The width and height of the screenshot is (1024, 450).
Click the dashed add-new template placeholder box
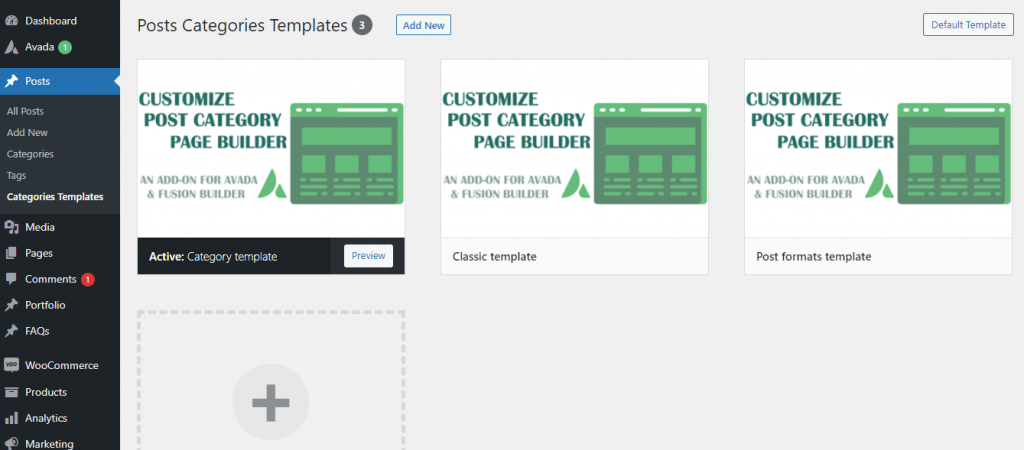pyautogui.click(x=271, y=380)
